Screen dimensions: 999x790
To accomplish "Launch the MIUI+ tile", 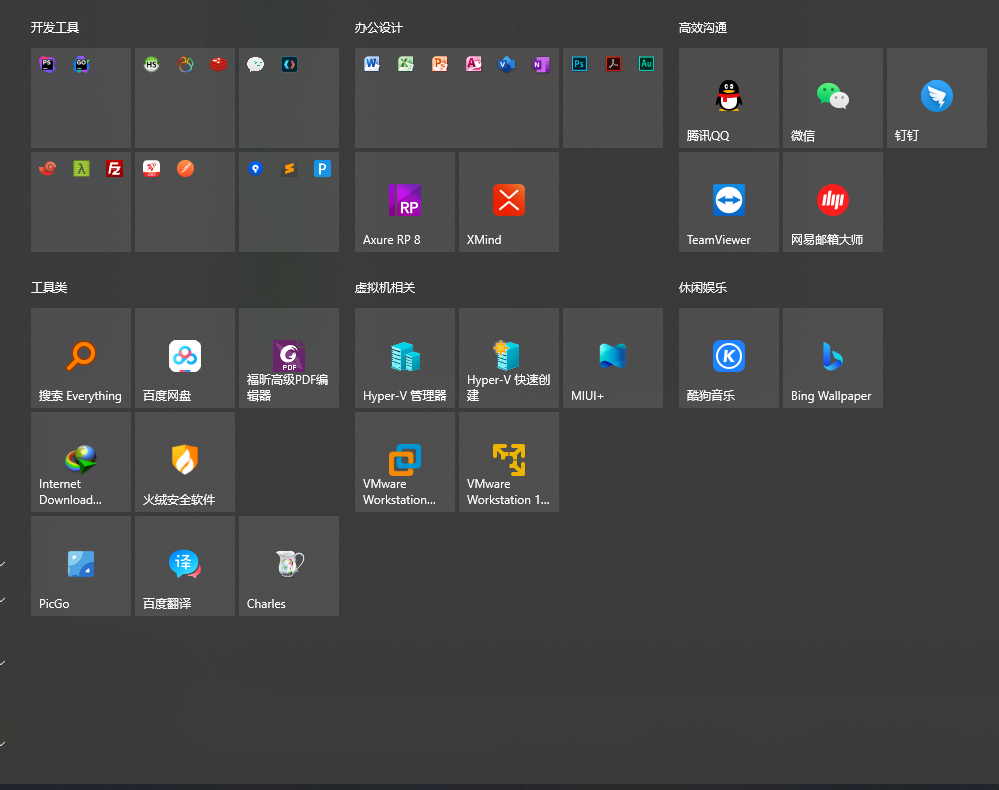I will (x=613, y=358).
